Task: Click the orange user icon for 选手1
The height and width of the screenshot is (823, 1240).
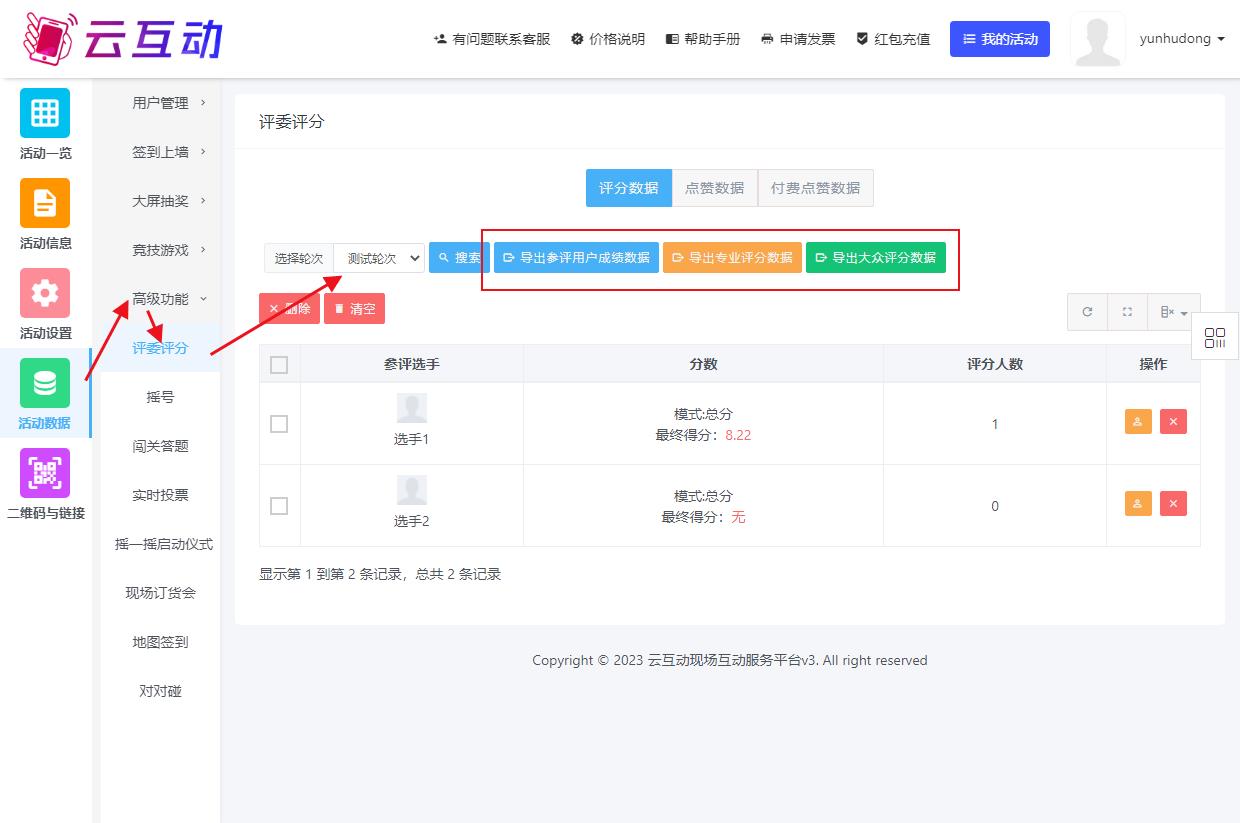Action: pyautogui.click(x=1138, y=422)
